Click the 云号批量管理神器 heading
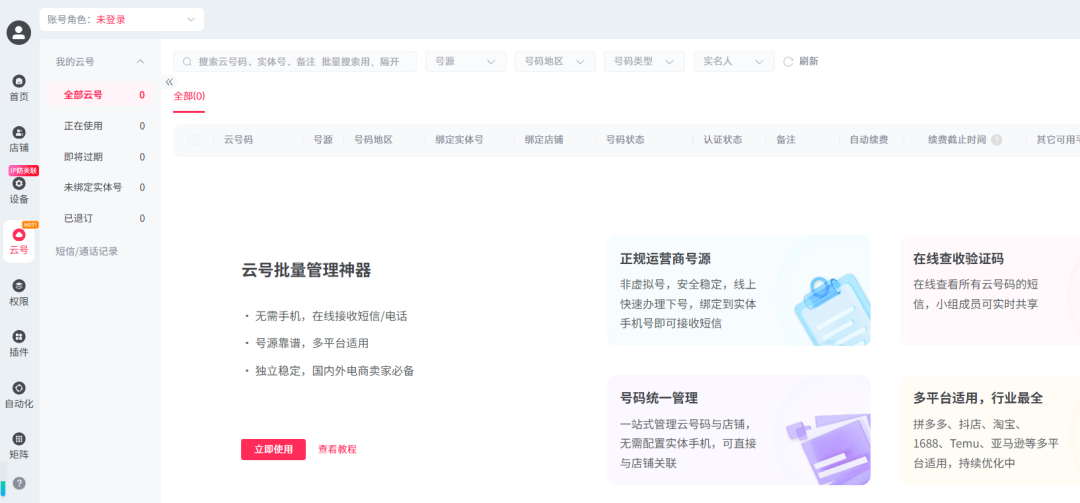 point(307,271)
